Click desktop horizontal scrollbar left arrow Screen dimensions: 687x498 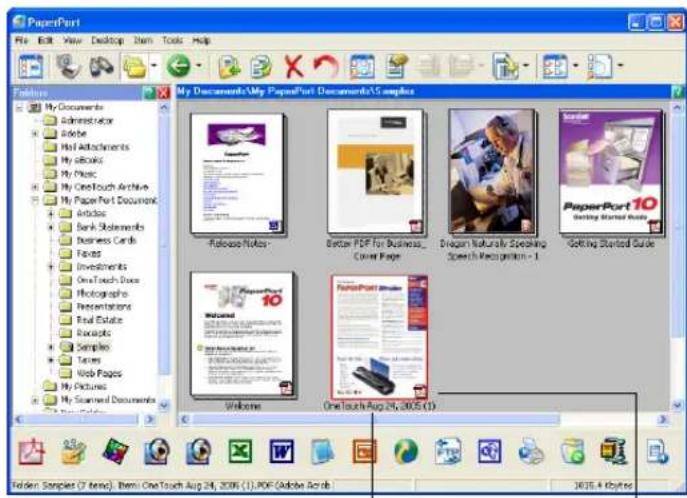(185, 420)
